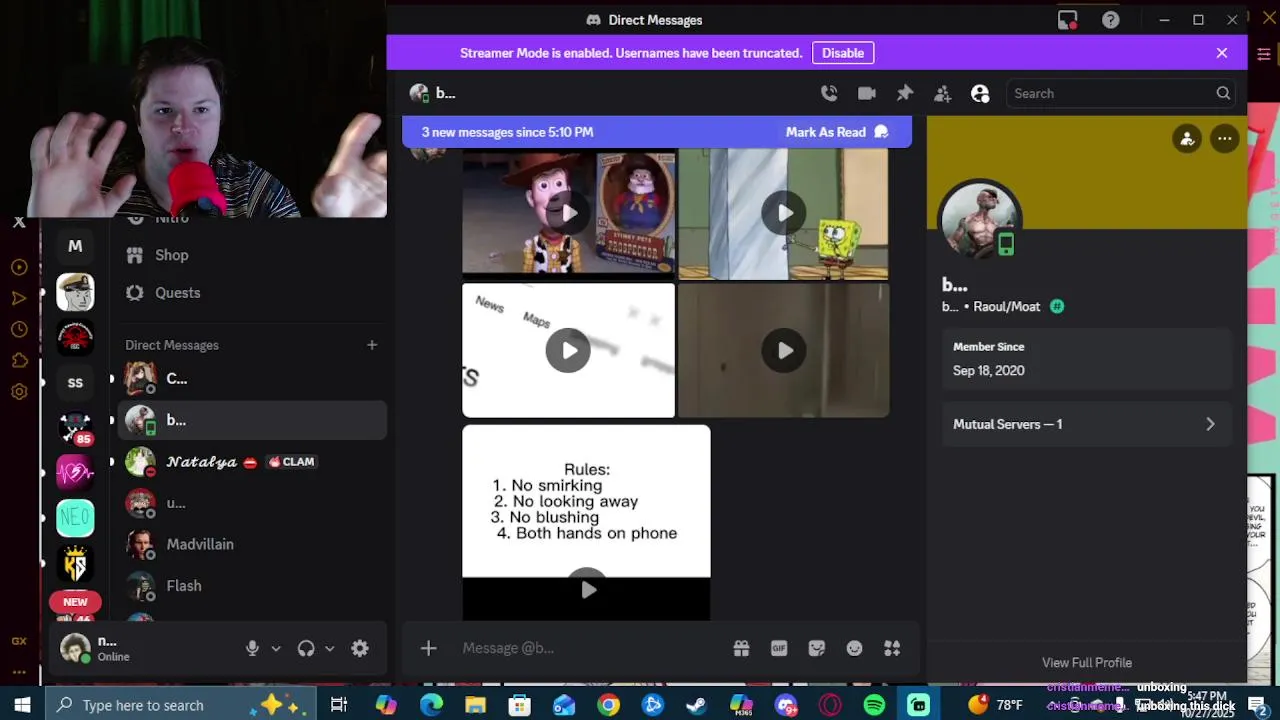Toggle the user profile panel icon
This screenshot has height=720, width=1280.
(x=980, y=93)
